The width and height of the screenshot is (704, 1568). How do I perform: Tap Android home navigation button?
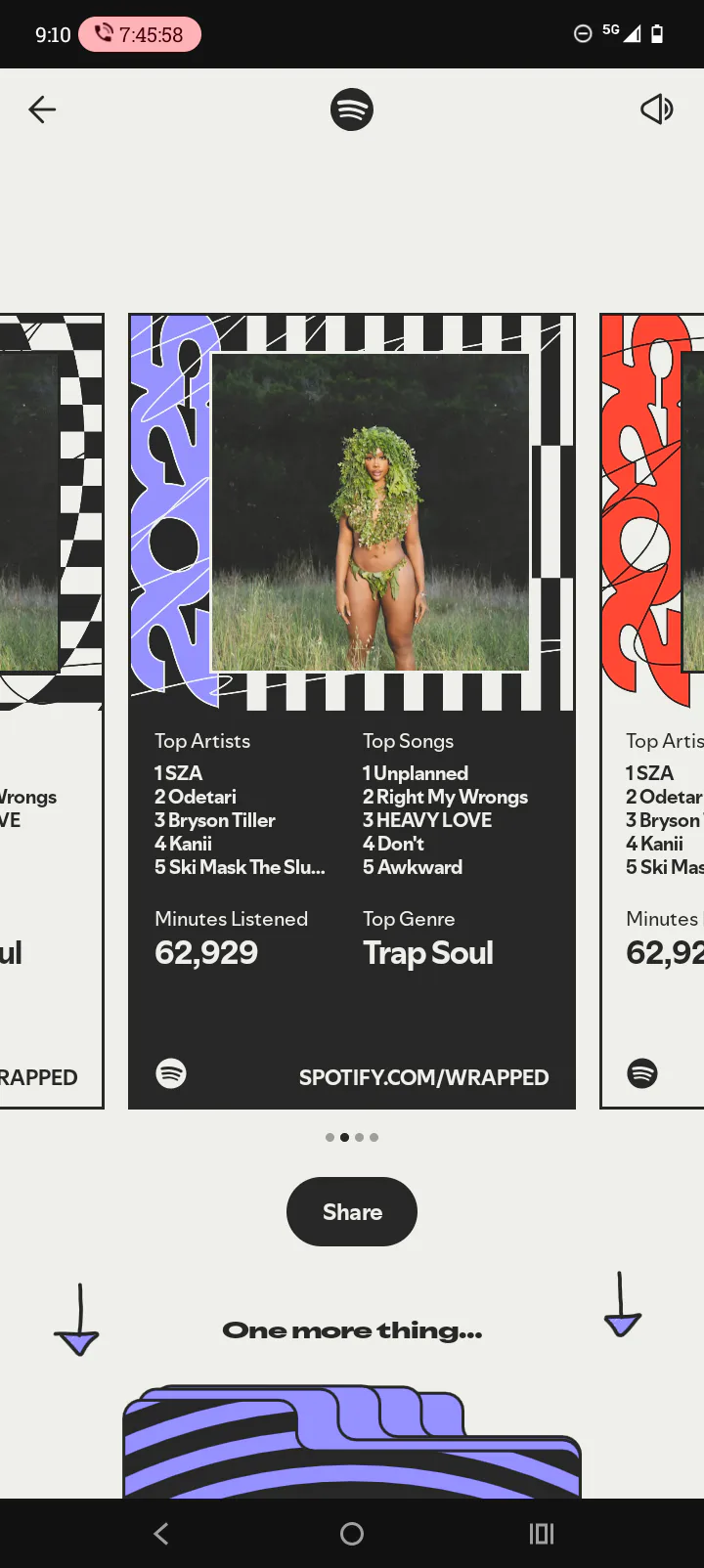[x=352, y=1533]
